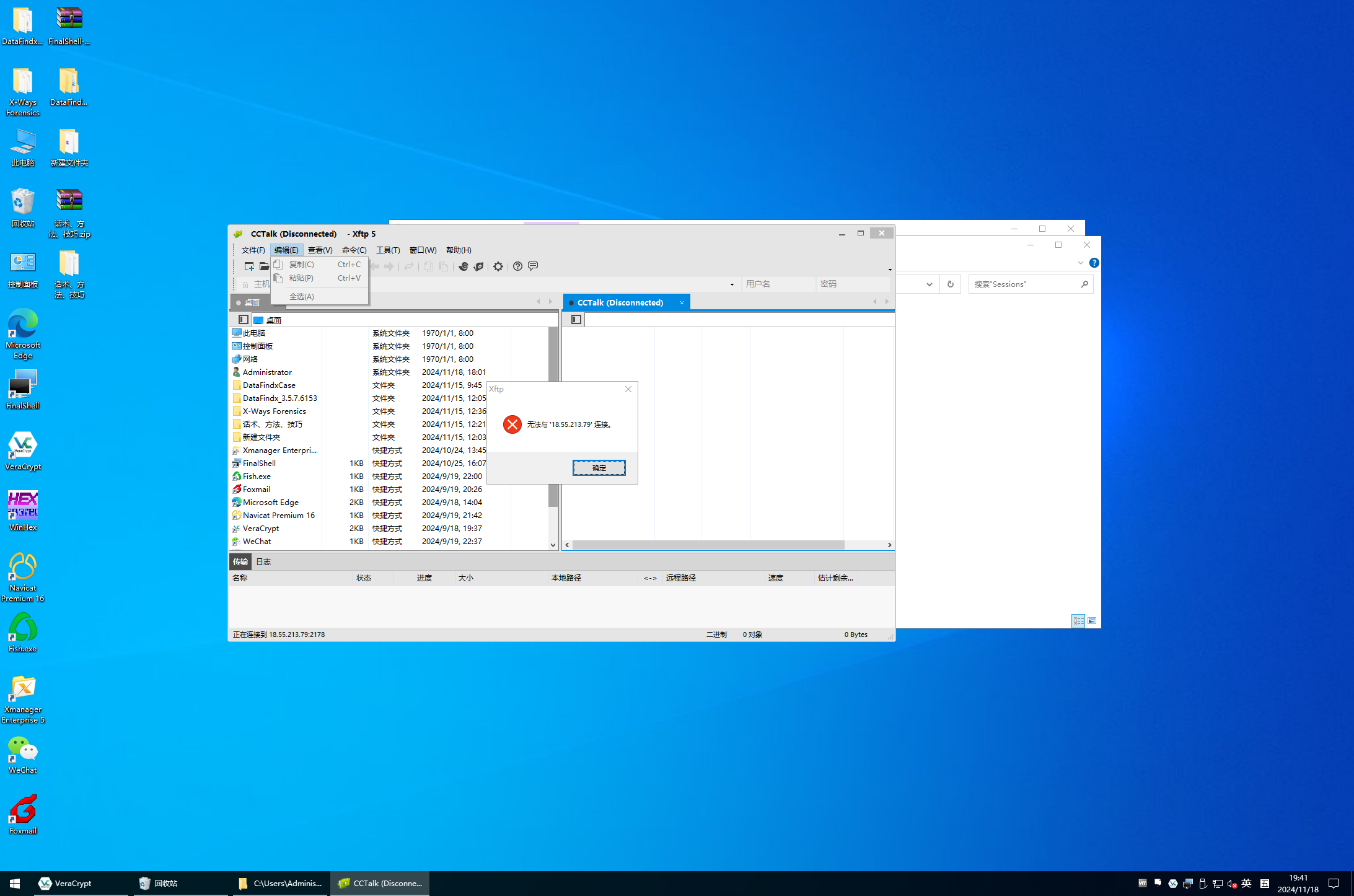Image resolution: width=1354 pixels, height=896 pixels.
Task: Click the remote pane horizontal scrollbar left arrow
Action: (568, 545)
